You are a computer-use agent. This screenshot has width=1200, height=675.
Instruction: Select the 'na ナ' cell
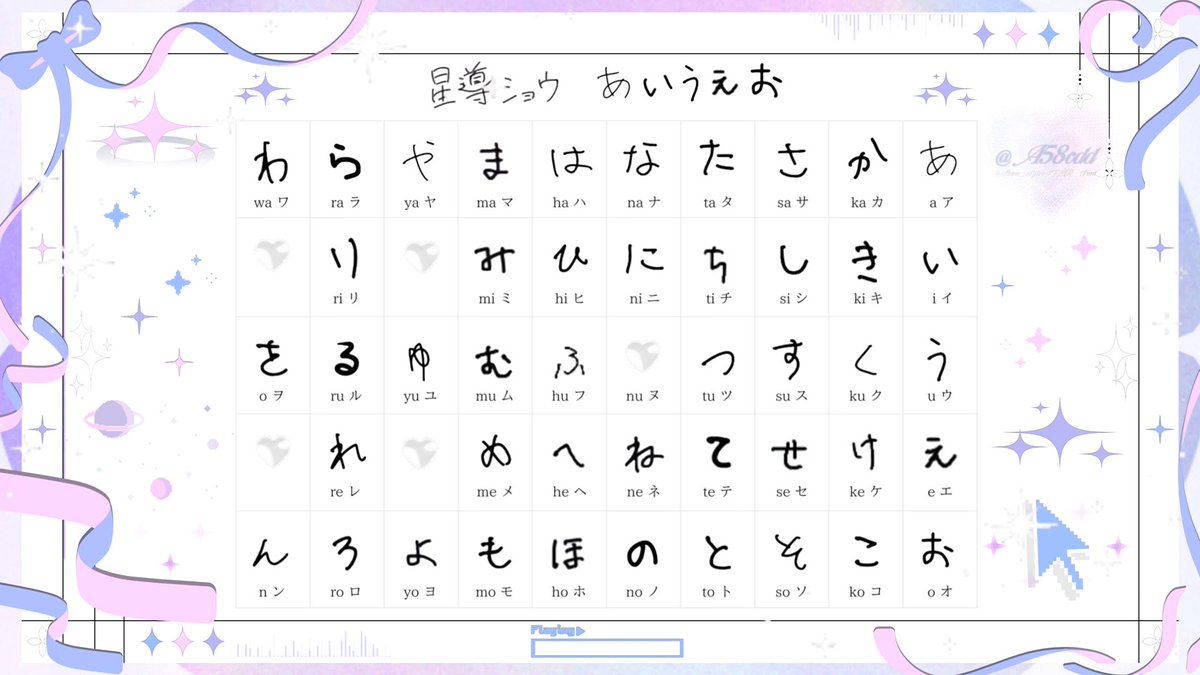tap(643, 169)
